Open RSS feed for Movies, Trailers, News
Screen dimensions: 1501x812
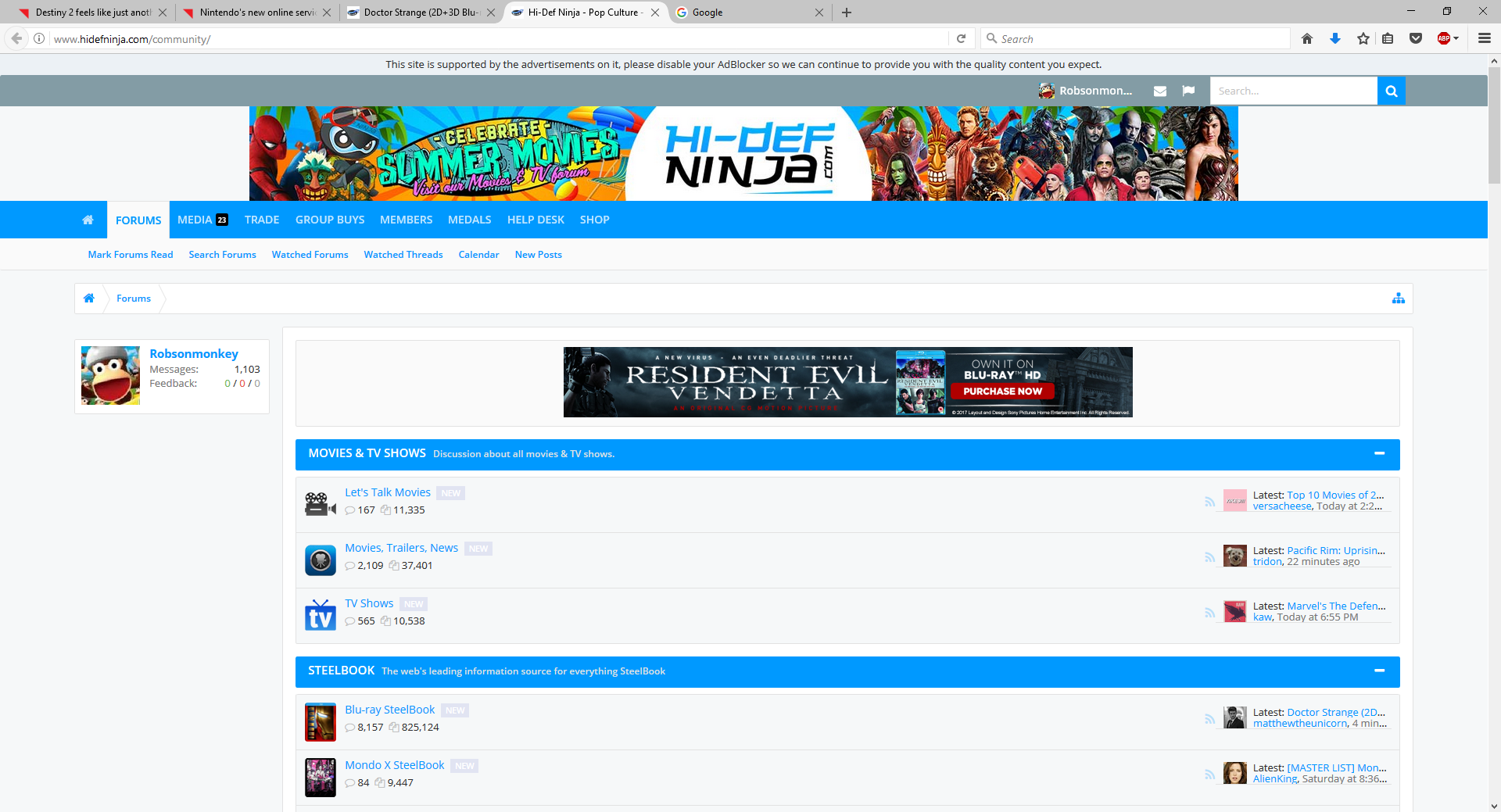1209,557
